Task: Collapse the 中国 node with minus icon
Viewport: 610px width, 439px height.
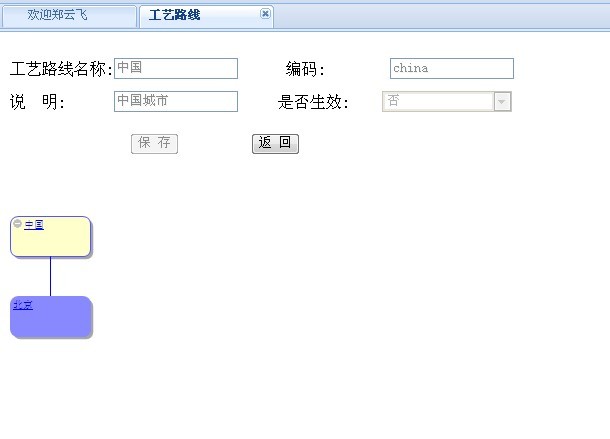Action: point(17,223)
